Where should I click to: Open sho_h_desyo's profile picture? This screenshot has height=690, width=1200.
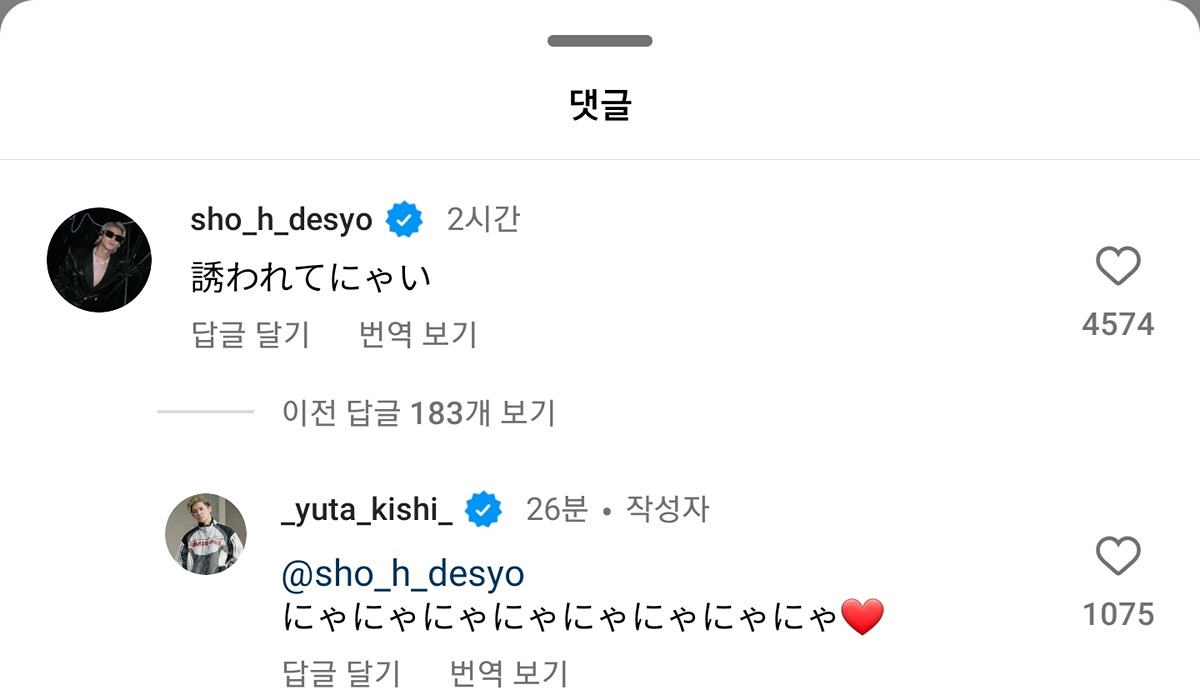point(99,260)
